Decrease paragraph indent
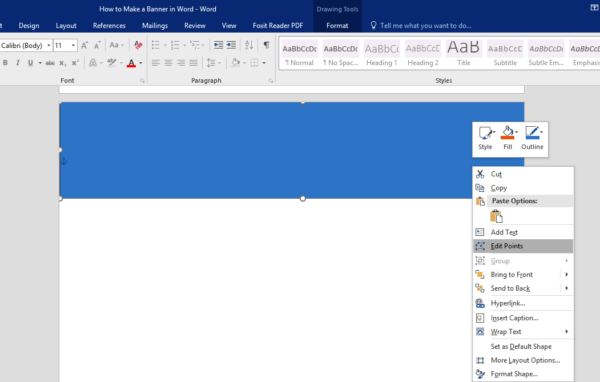 pos(218,45)
